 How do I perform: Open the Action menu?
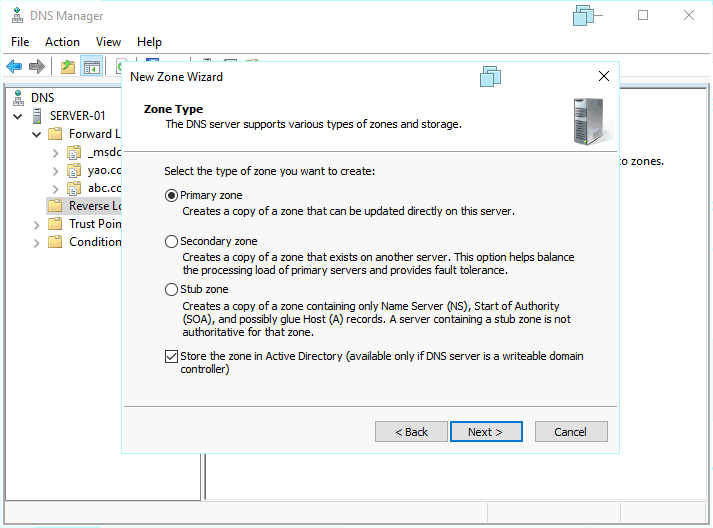tap(62, 42)
